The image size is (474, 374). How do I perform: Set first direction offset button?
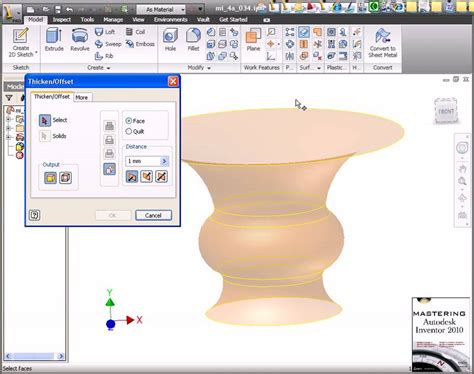132,176
